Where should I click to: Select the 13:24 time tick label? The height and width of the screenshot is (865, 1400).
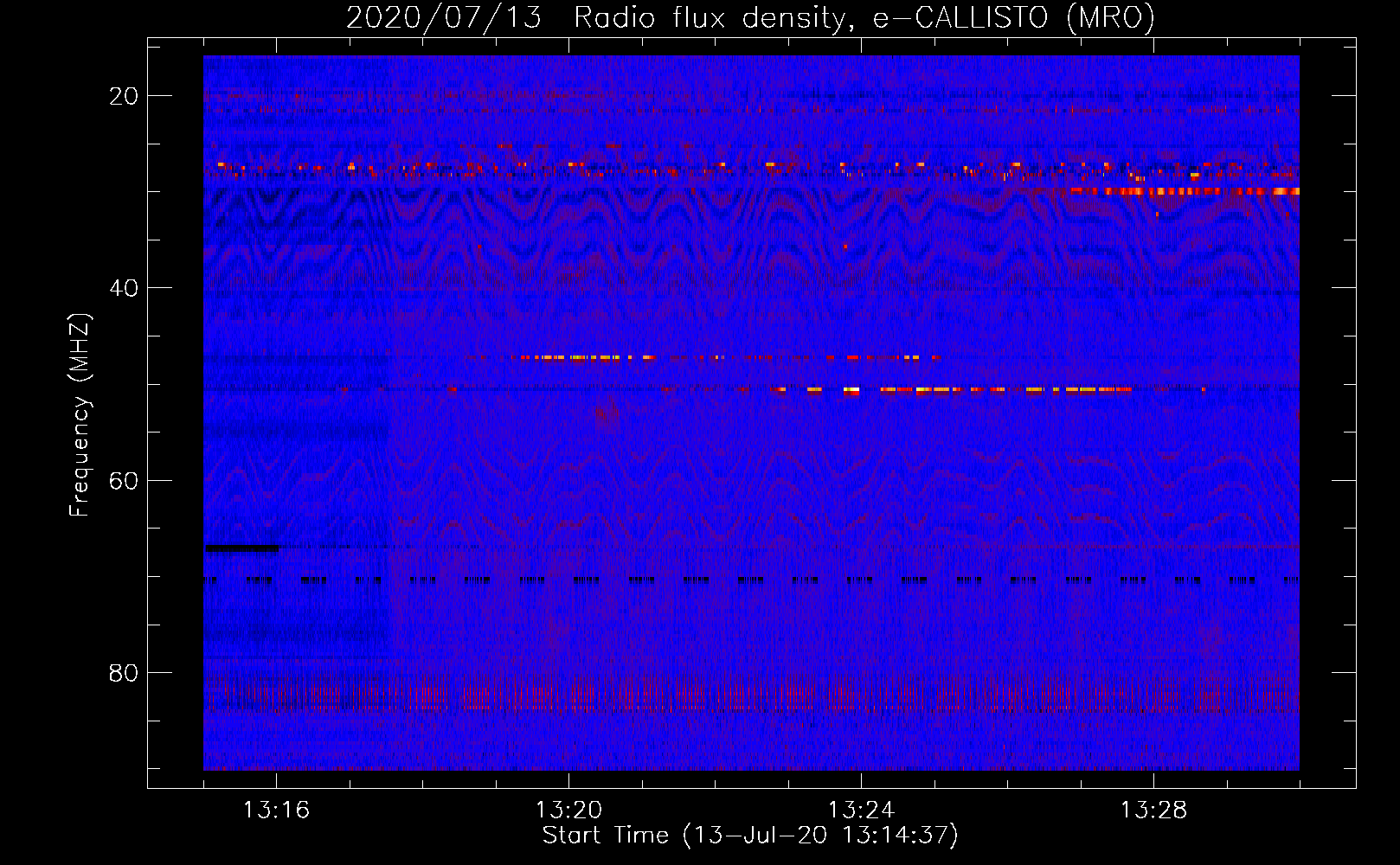tap(861, 811)
